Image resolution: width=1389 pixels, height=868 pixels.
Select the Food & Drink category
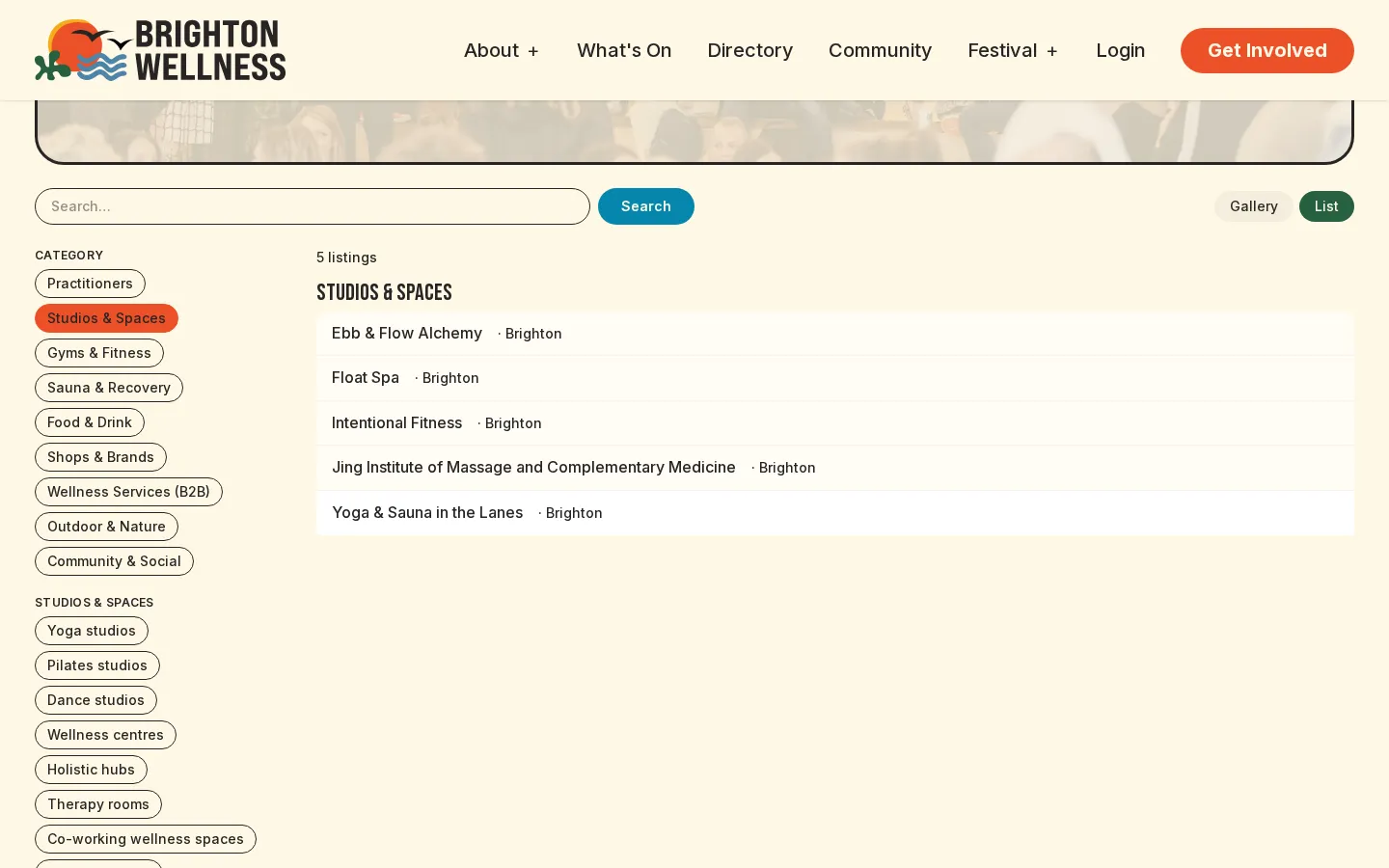click(90, 422)
